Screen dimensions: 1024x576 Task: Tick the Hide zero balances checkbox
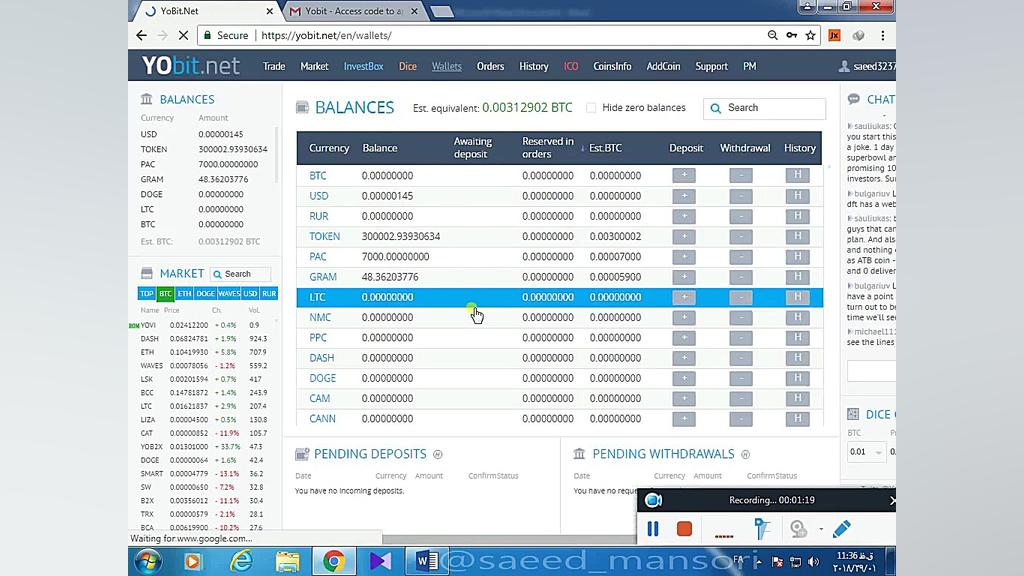[591, 108]
